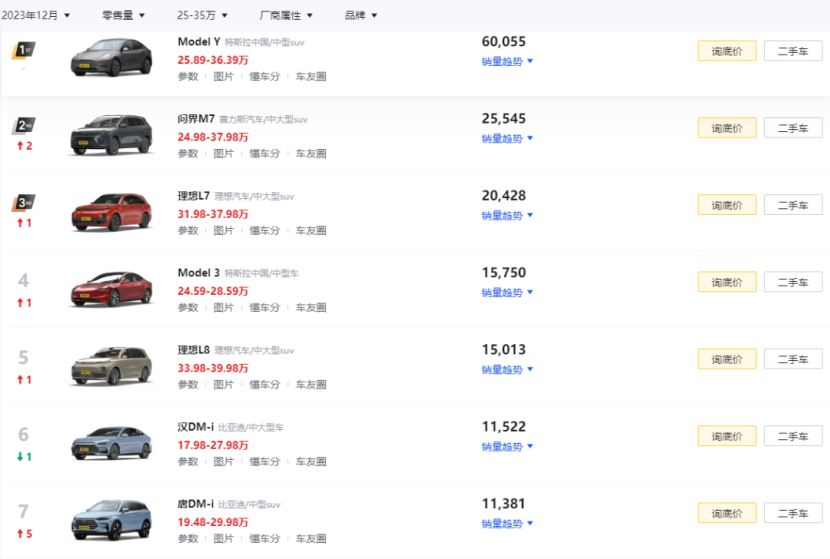Open the 唐DM-i car image
This screenshot has height=559, width=830.
111,520
